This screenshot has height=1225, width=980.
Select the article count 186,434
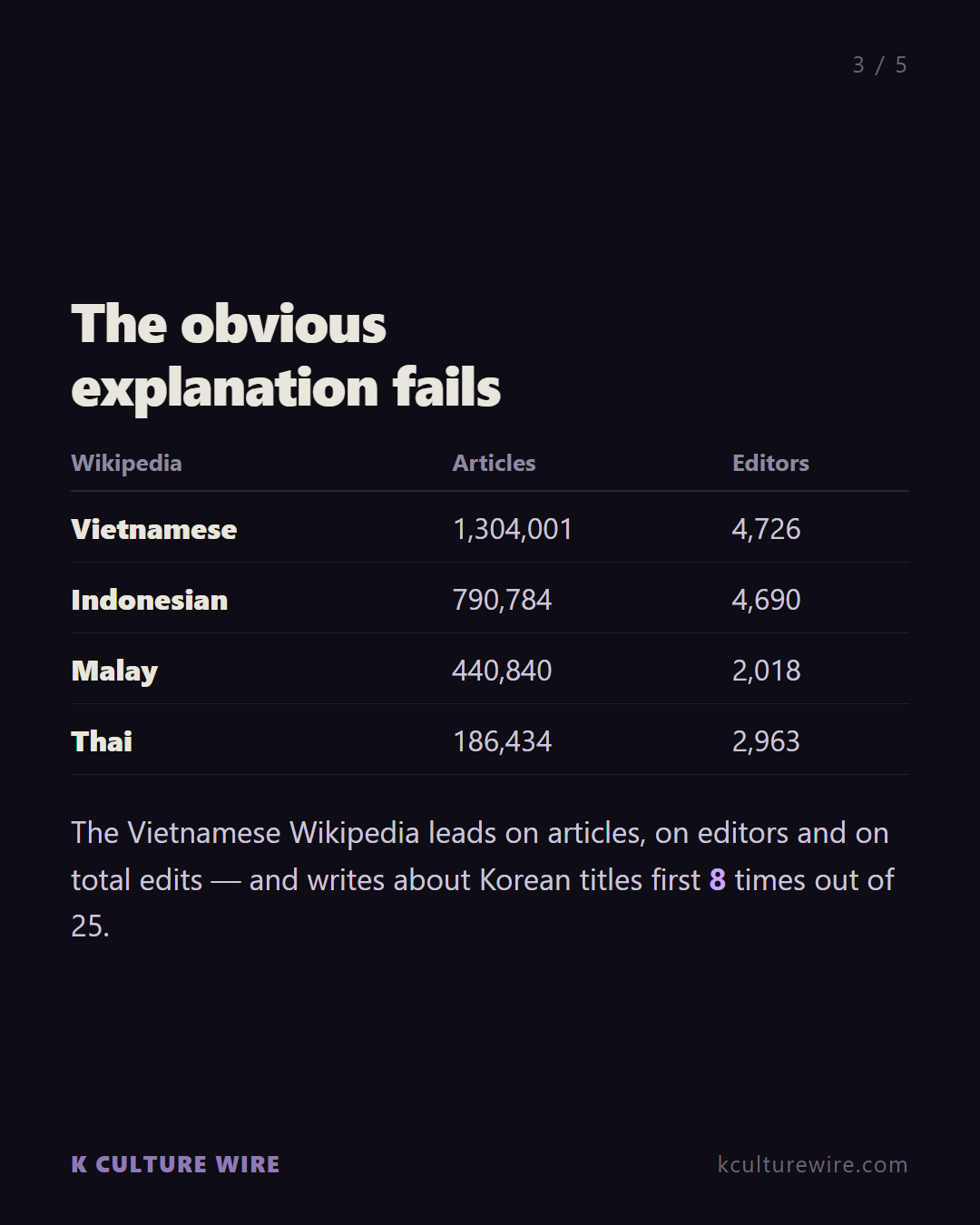(x=502, y=741)
